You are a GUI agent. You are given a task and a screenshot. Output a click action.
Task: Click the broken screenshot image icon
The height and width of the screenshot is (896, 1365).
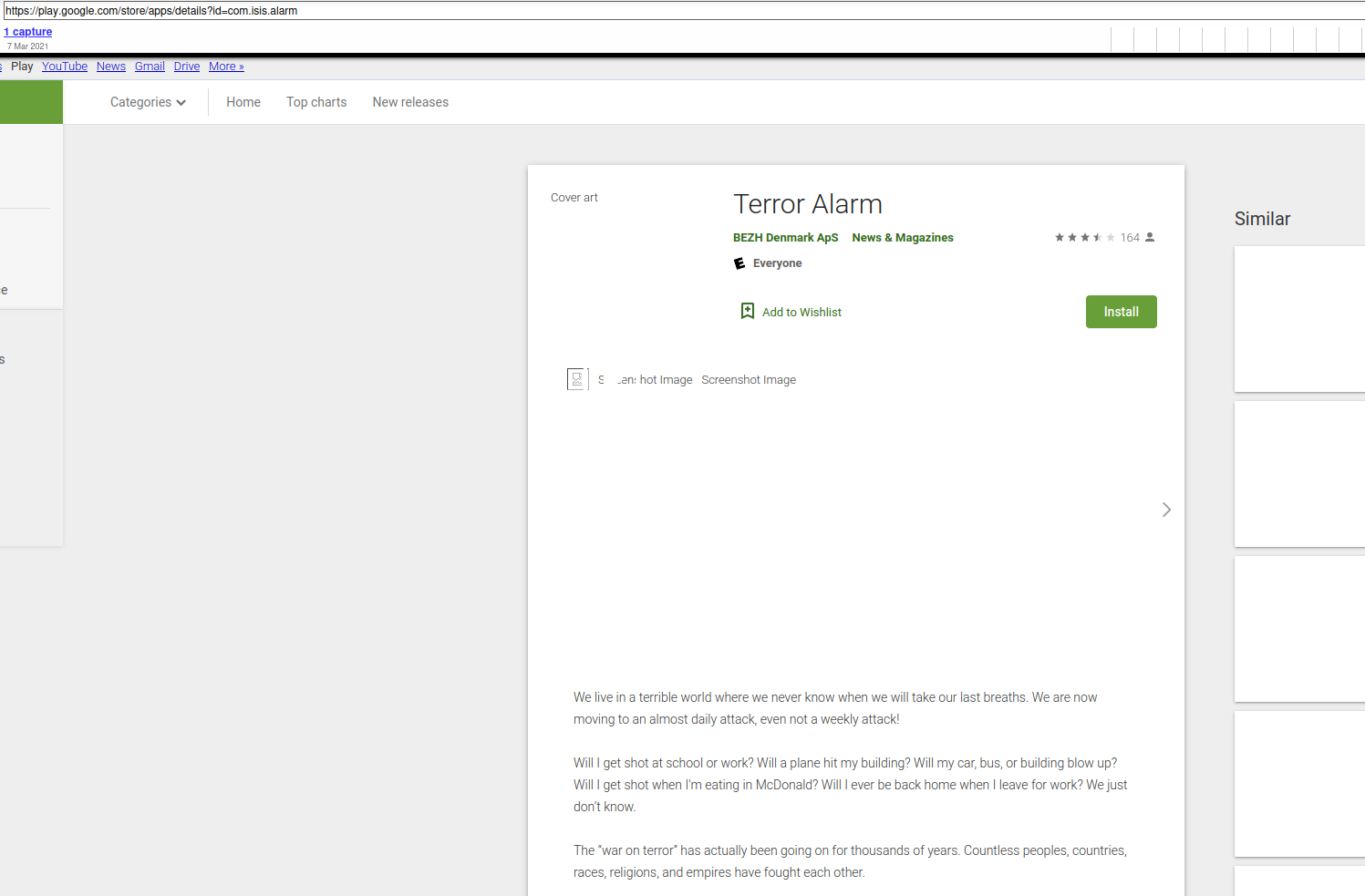[577, 379]
